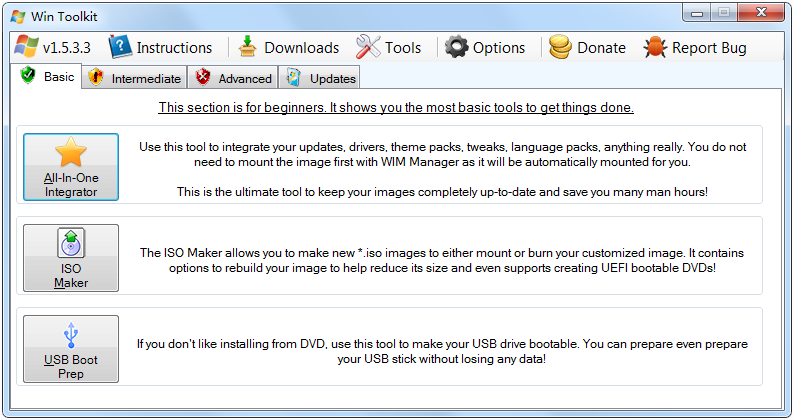Image resolution: width=793 pixels, height=420 pixels.
Task: Launch the USB Boot Prep button
Action: click(71, 349)
